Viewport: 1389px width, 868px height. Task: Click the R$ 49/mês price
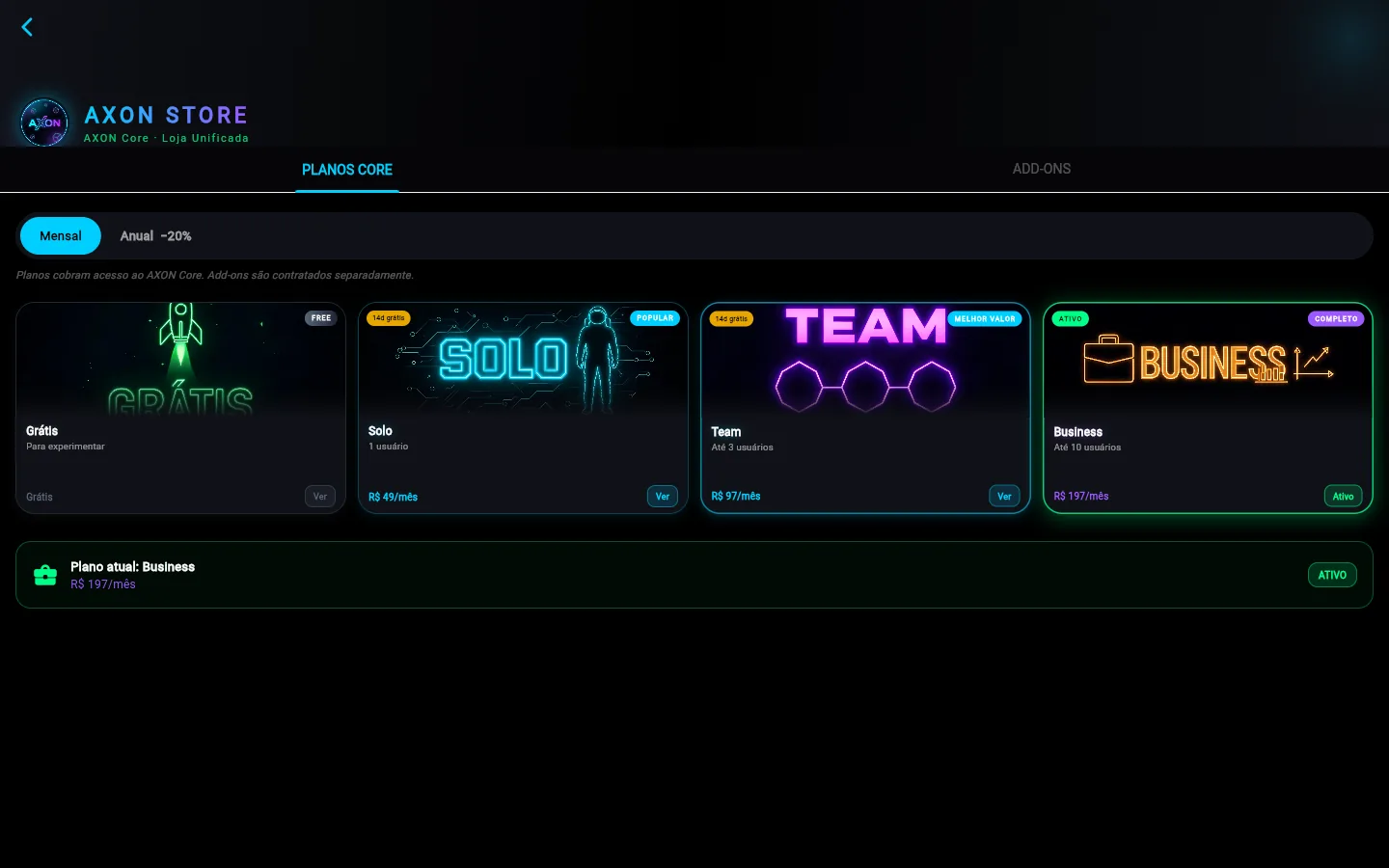pos(393,498)
